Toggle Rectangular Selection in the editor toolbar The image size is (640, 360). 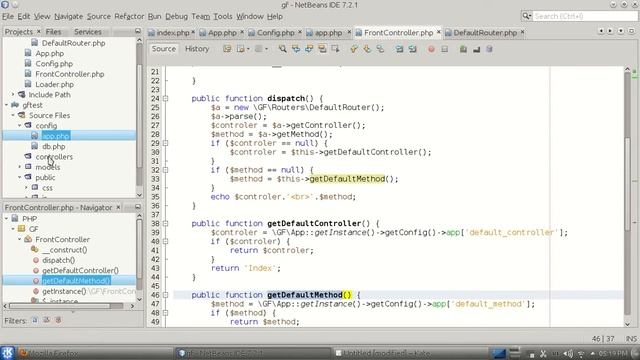pos(336,49)
